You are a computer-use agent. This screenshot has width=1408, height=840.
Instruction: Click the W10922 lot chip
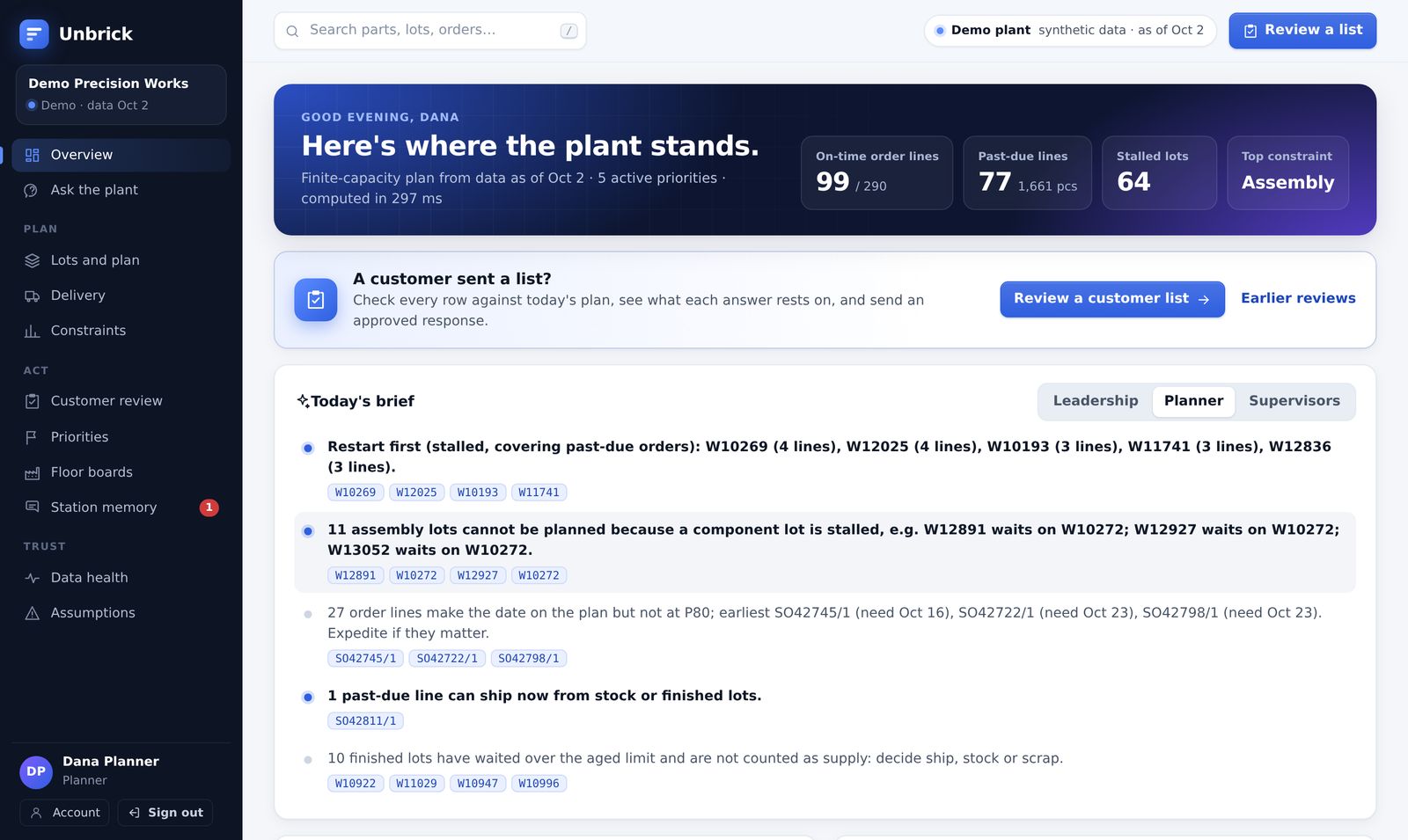356,784
